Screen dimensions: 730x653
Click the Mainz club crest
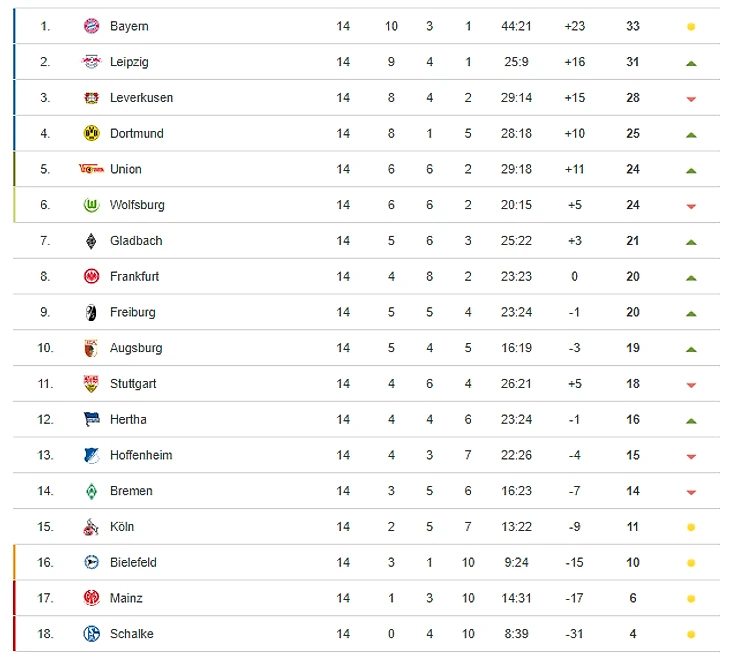(x=91, y=598)
